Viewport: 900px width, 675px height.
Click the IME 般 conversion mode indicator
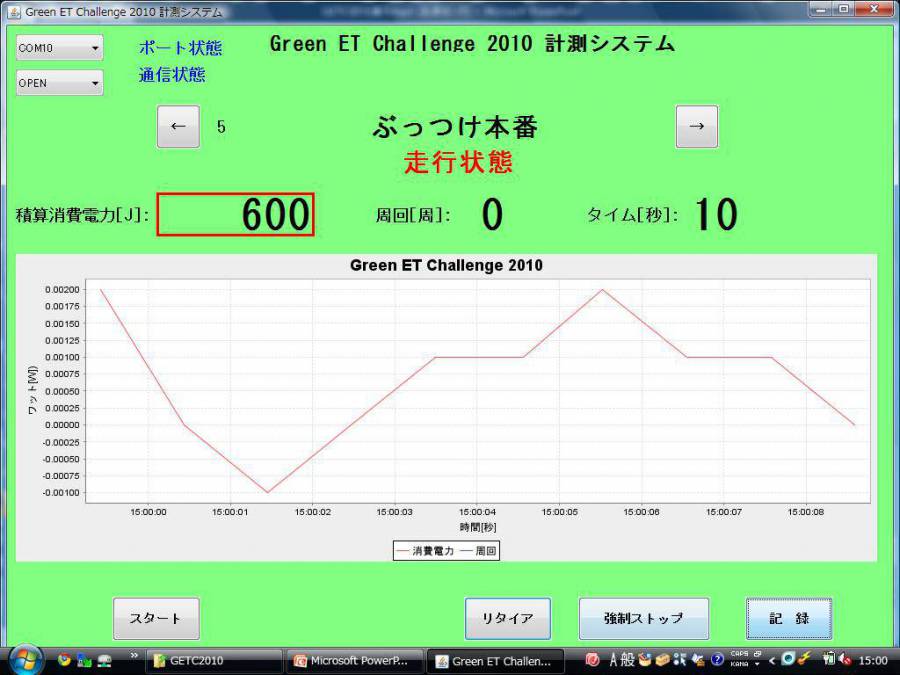627,660
